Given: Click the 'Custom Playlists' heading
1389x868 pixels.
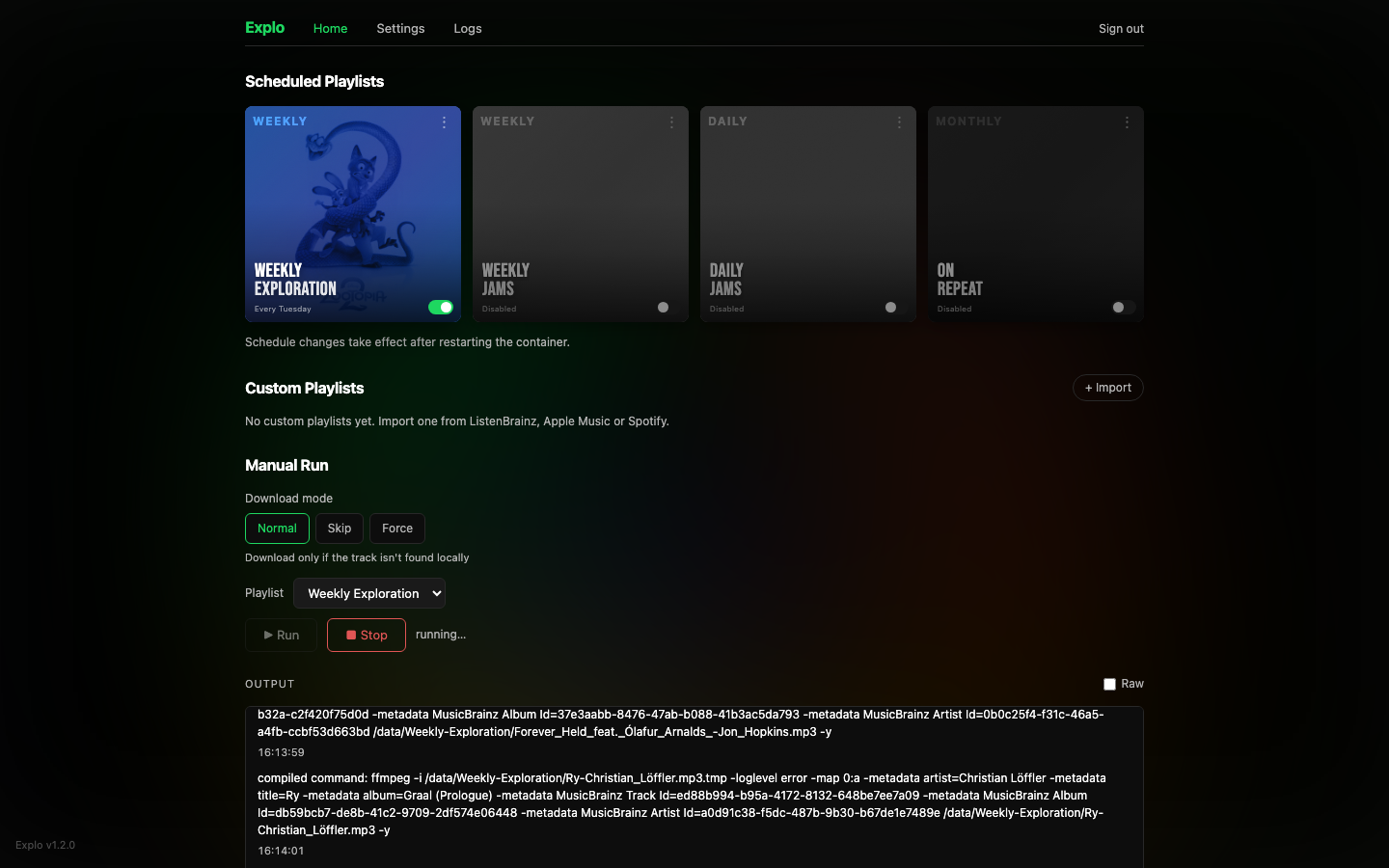Looking at the screenshot, I should point(304,388).
